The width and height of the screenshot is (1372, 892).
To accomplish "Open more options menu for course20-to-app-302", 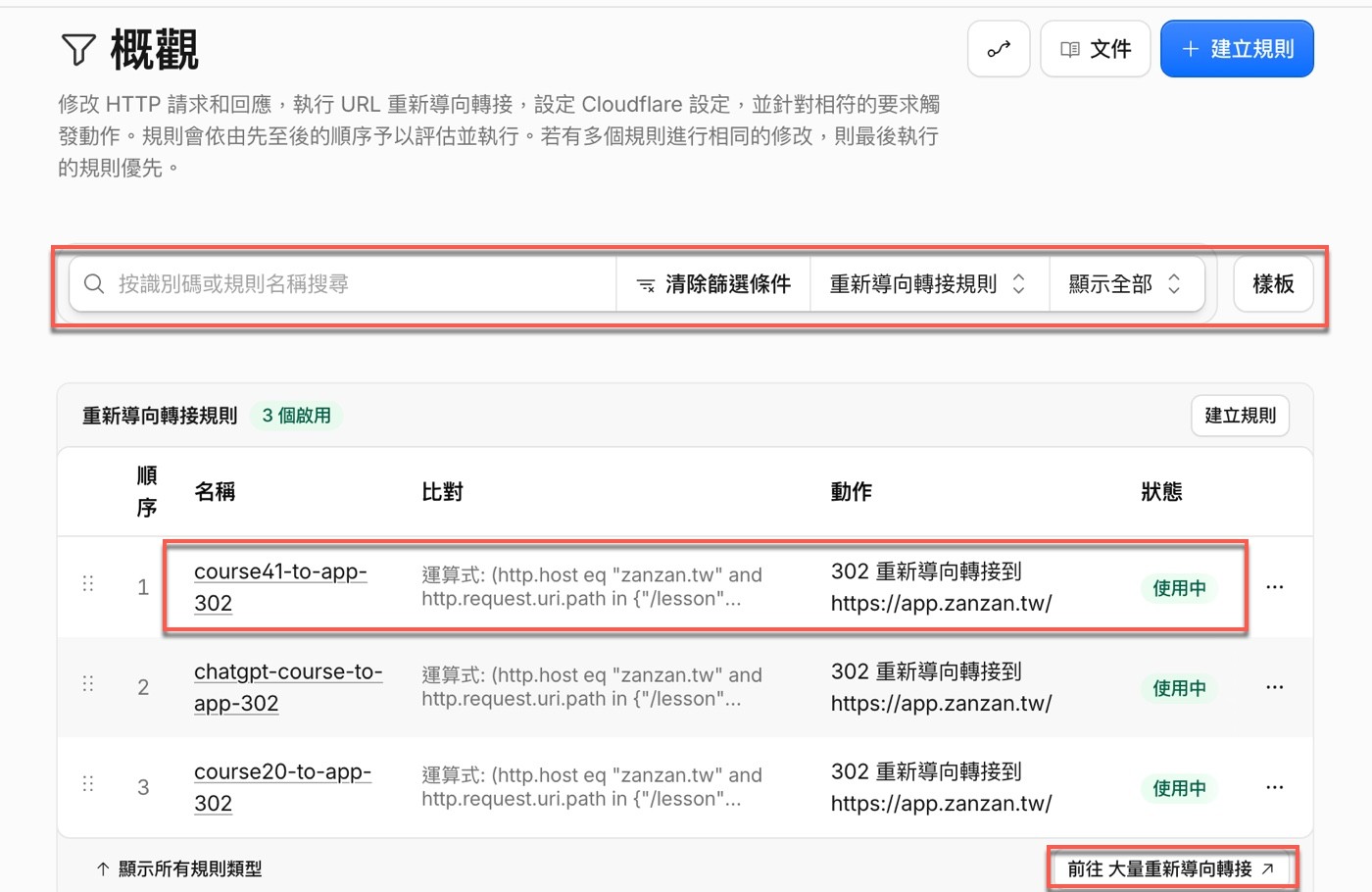I will (1274, 787).
